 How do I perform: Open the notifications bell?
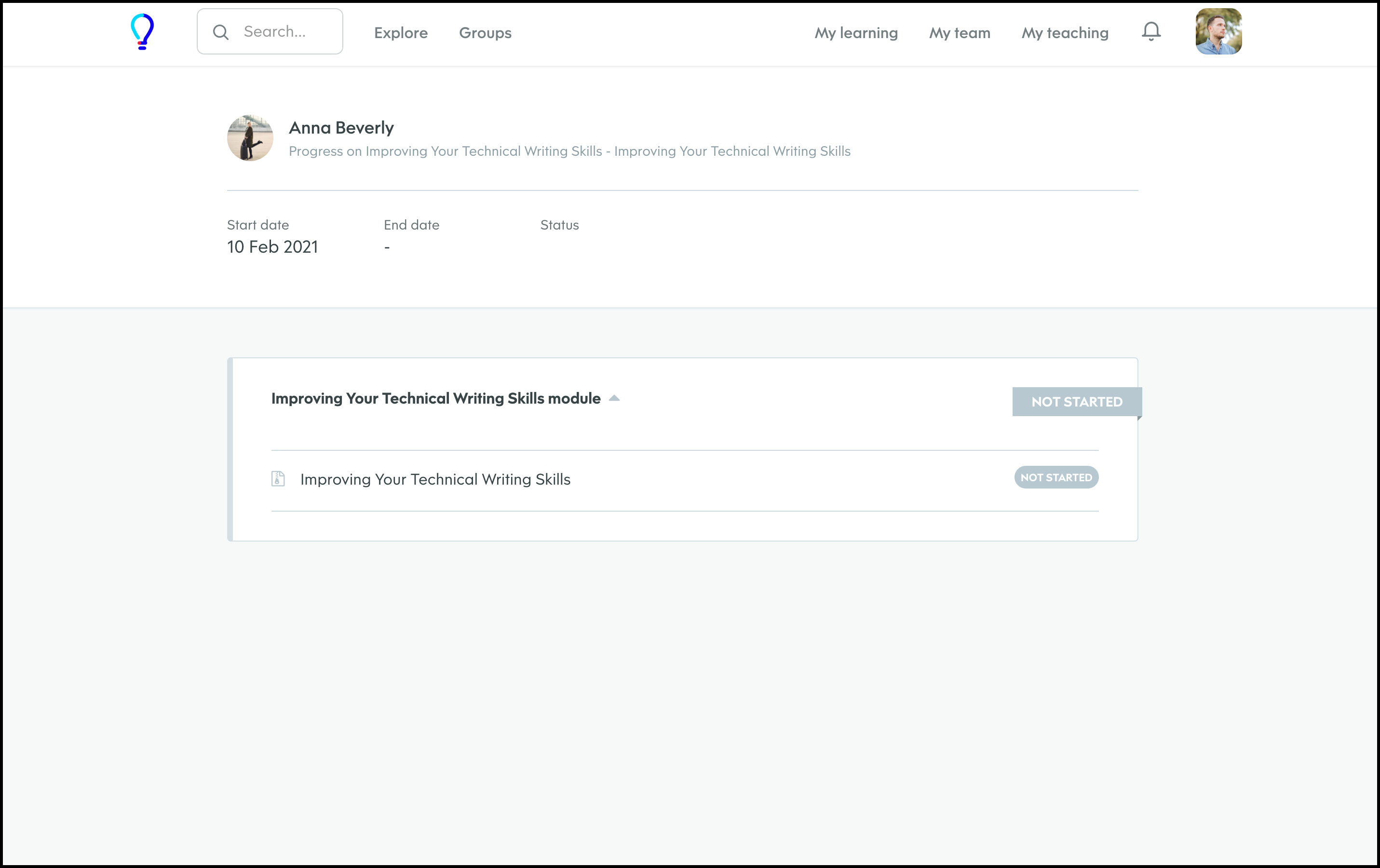1151,31
